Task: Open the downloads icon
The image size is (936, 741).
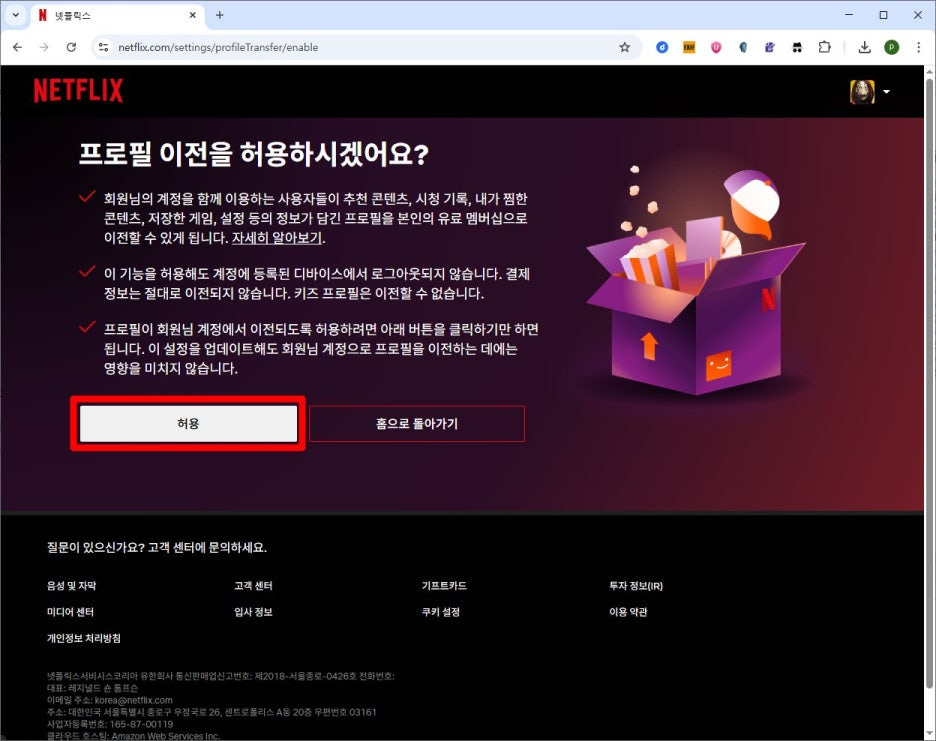Action: click(x=864, y=47)
